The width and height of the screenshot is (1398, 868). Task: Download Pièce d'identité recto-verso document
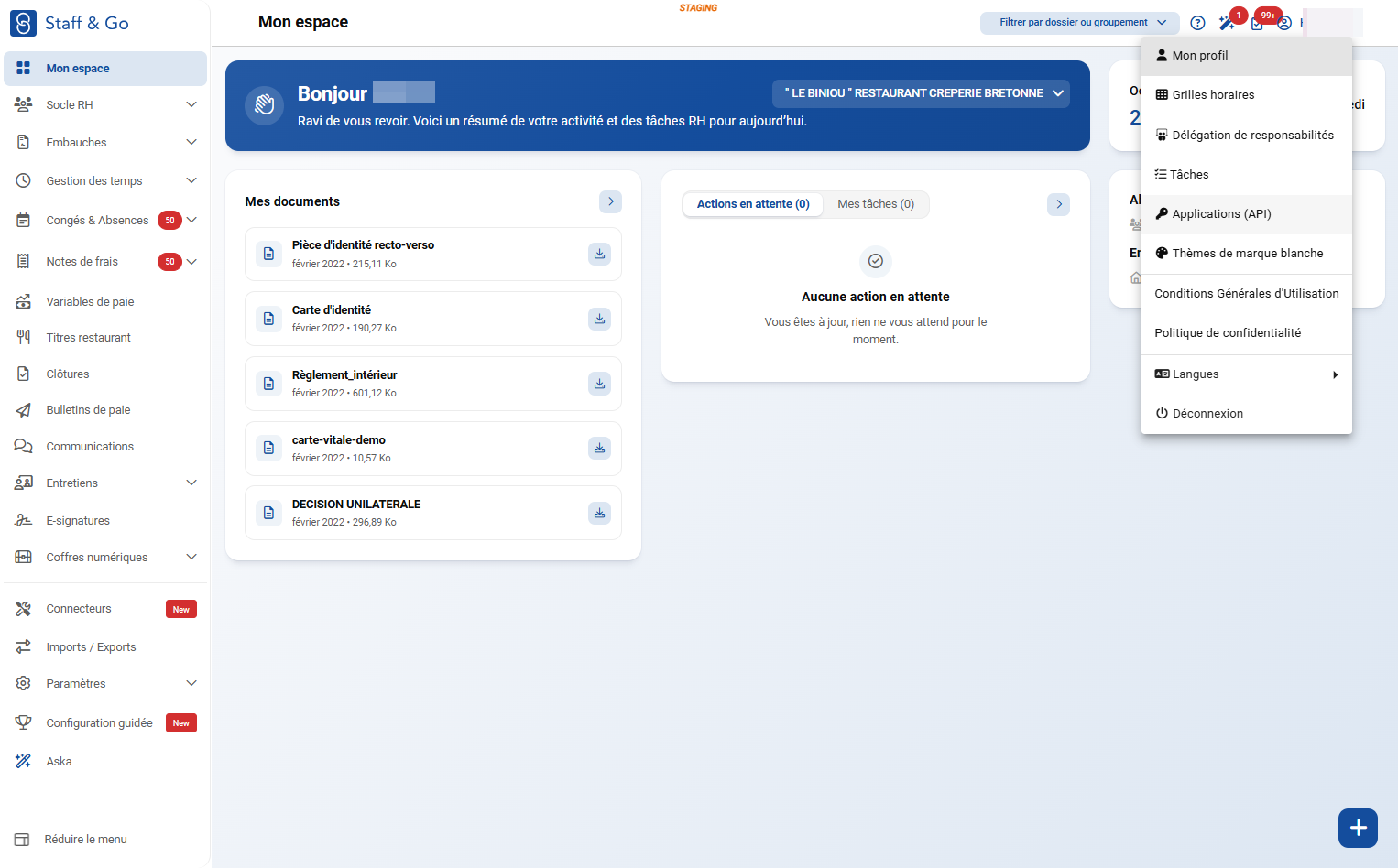(599, 254)
